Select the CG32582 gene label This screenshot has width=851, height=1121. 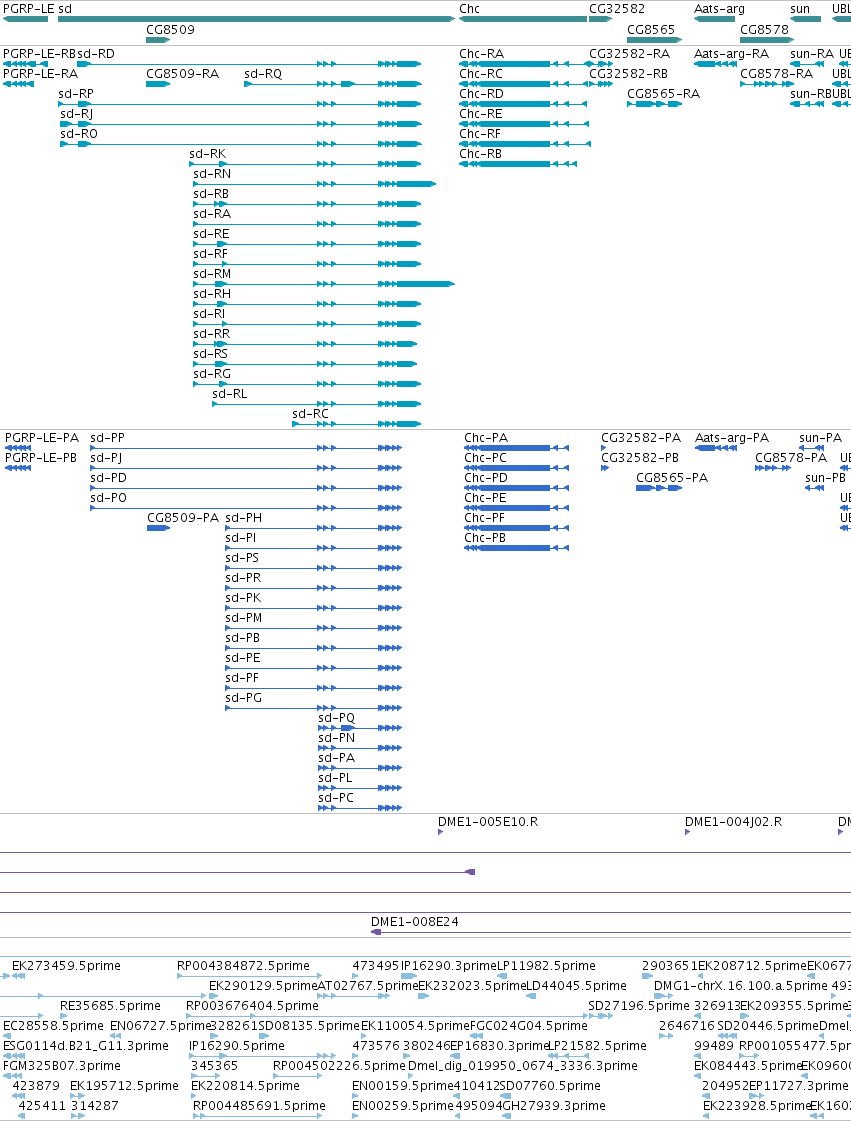[x=616, y=9]
